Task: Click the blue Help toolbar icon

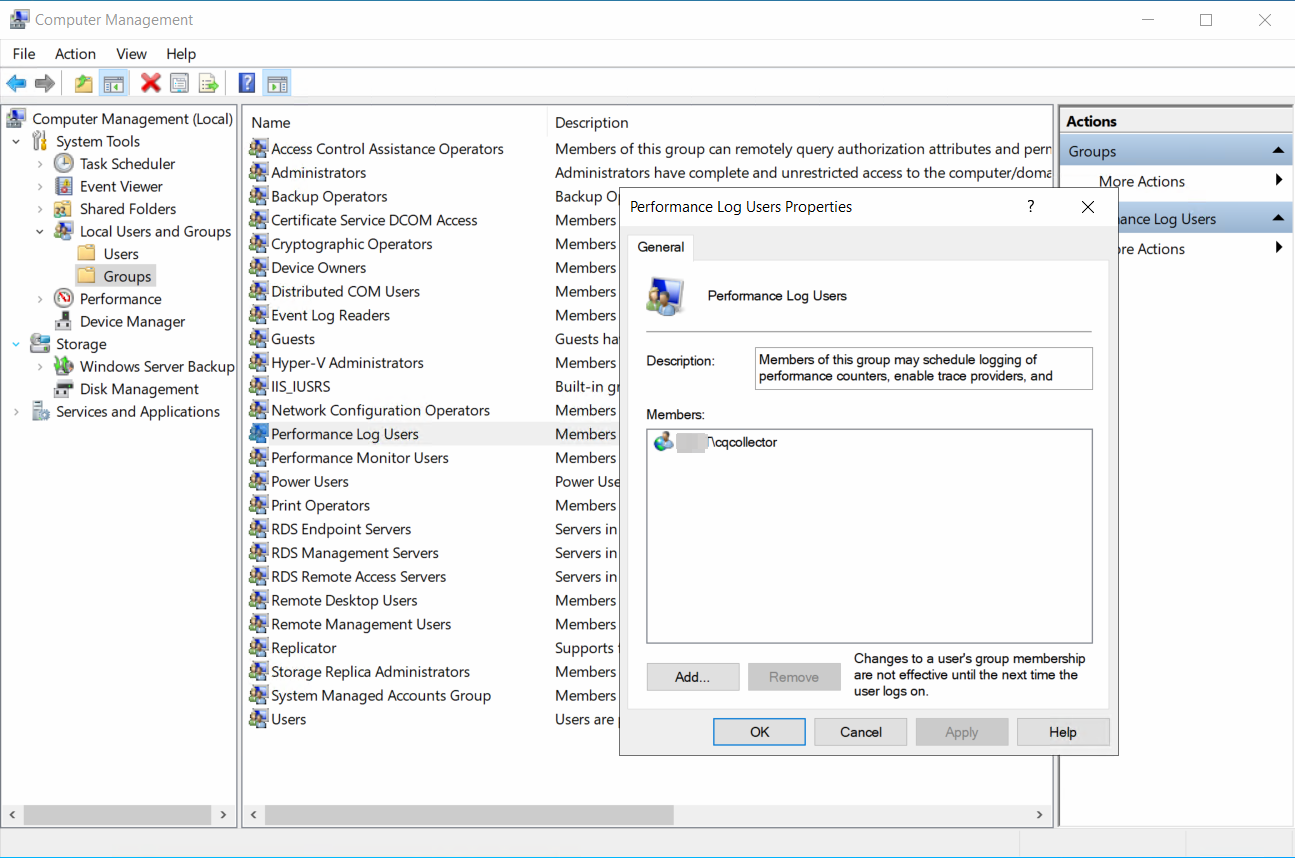Action: click(x=247, y=83)
